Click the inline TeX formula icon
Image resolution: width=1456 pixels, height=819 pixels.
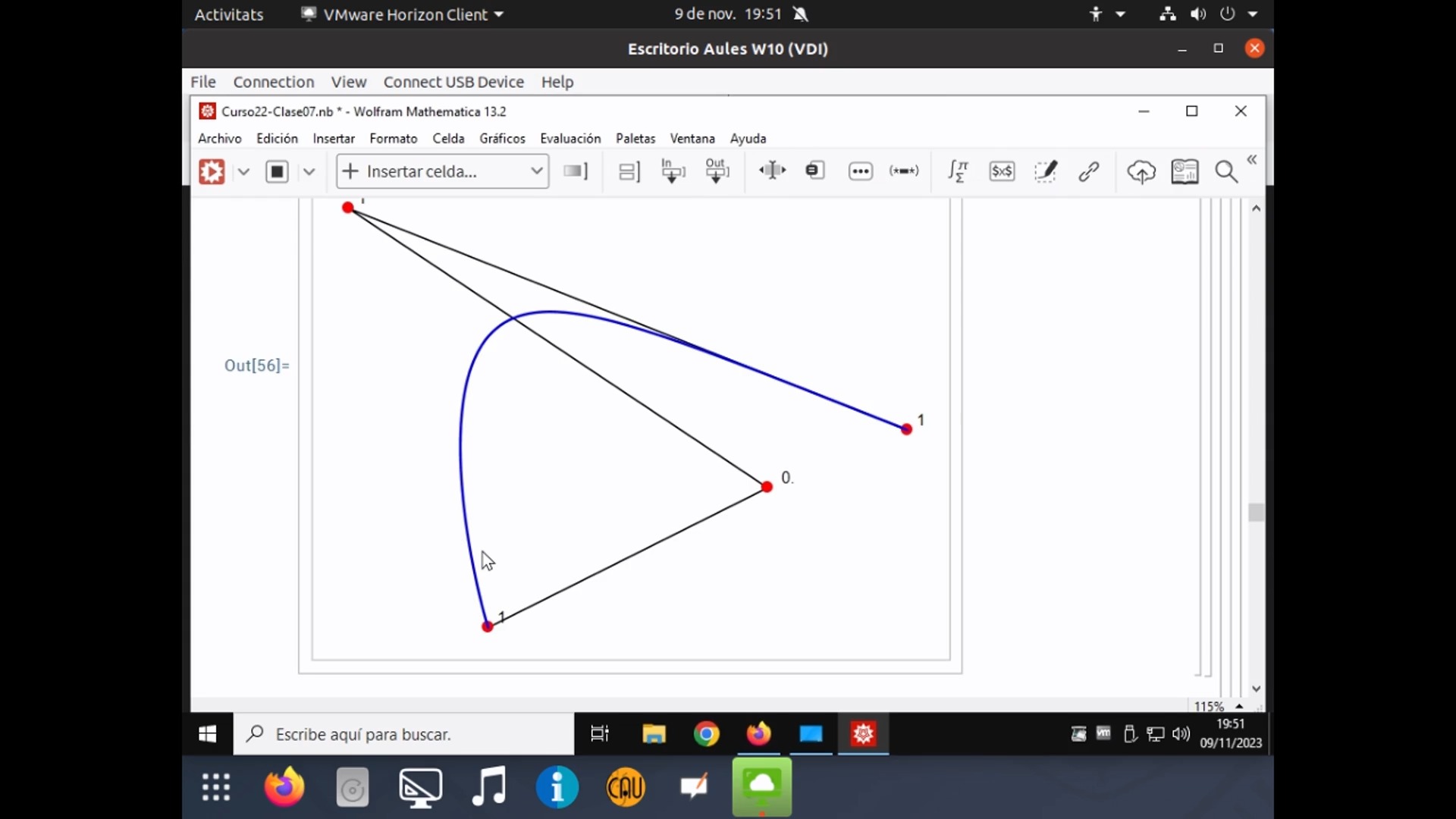tap(1002, 171)
